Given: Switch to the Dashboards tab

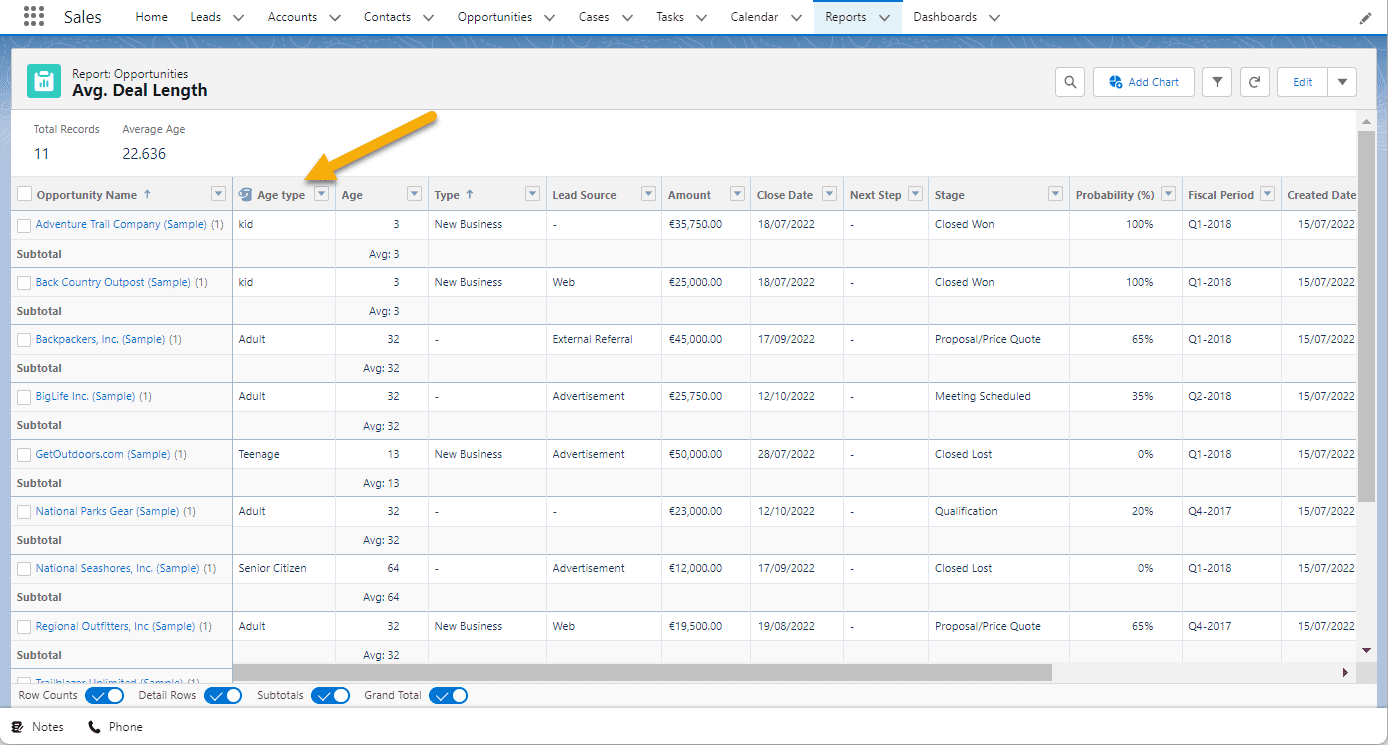Looking at the screenshot, I should [946, 16].
